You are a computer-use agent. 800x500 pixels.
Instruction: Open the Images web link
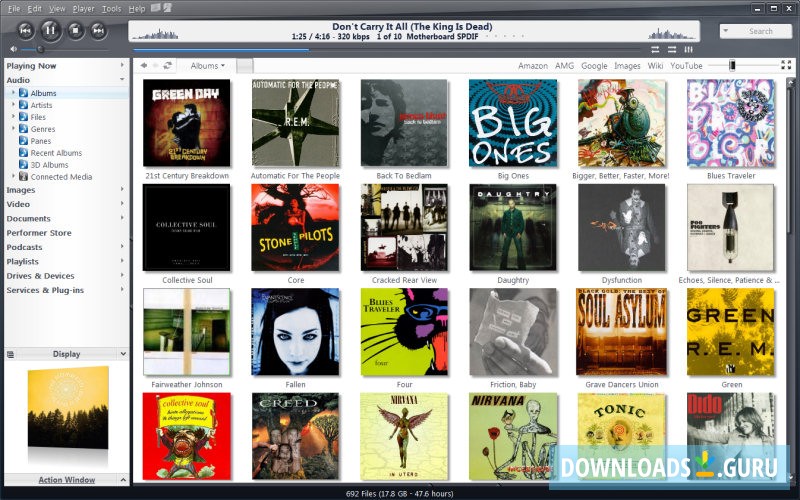(627, 66)
